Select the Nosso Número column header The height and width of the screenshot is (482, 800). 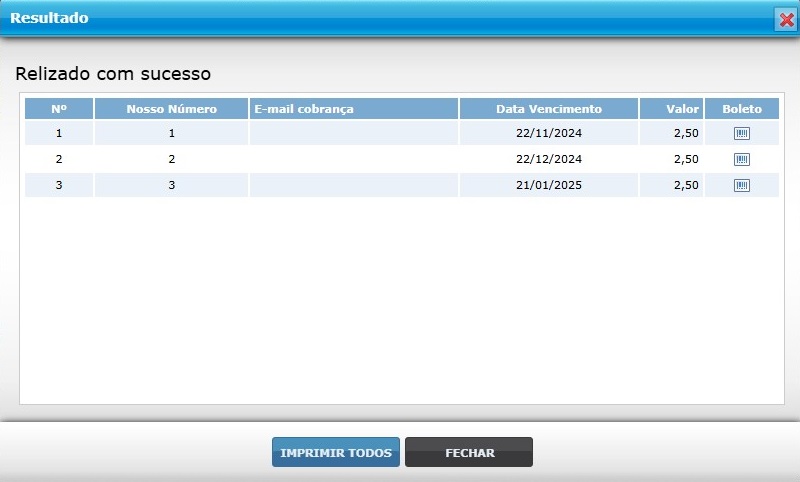(x=171, y=109)
